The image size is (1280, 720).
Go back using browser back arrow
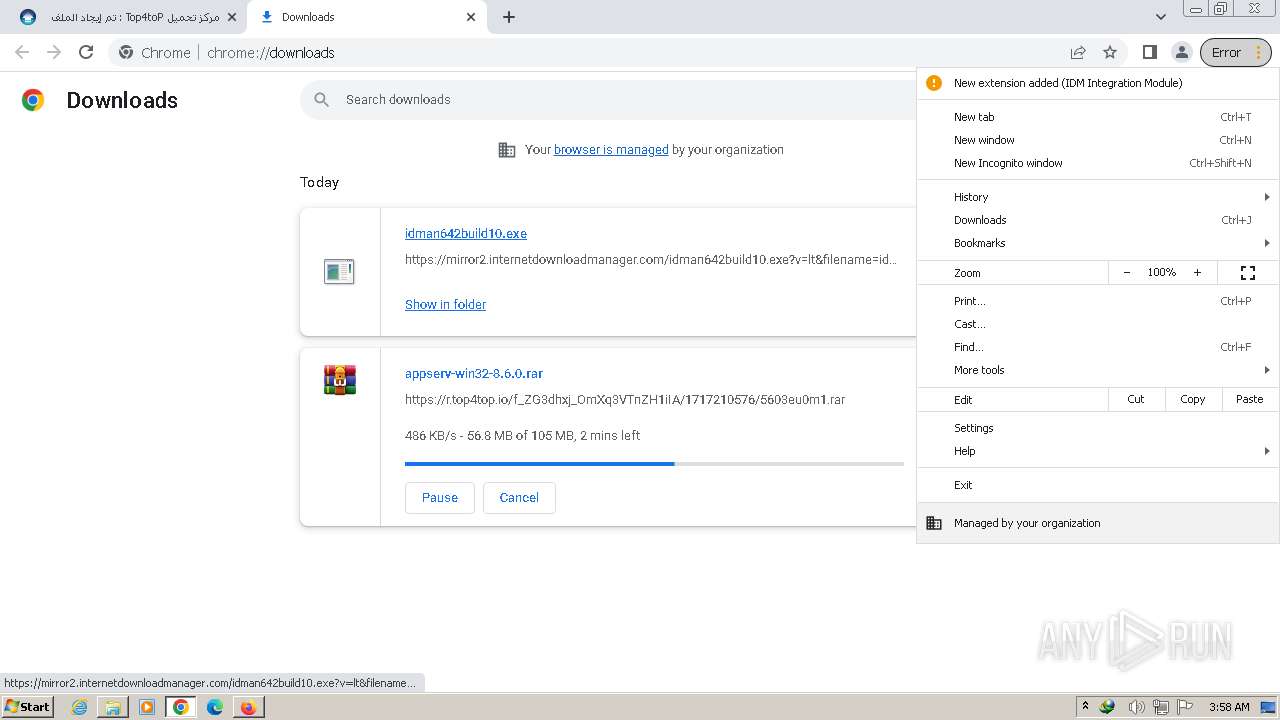[22, 52]
